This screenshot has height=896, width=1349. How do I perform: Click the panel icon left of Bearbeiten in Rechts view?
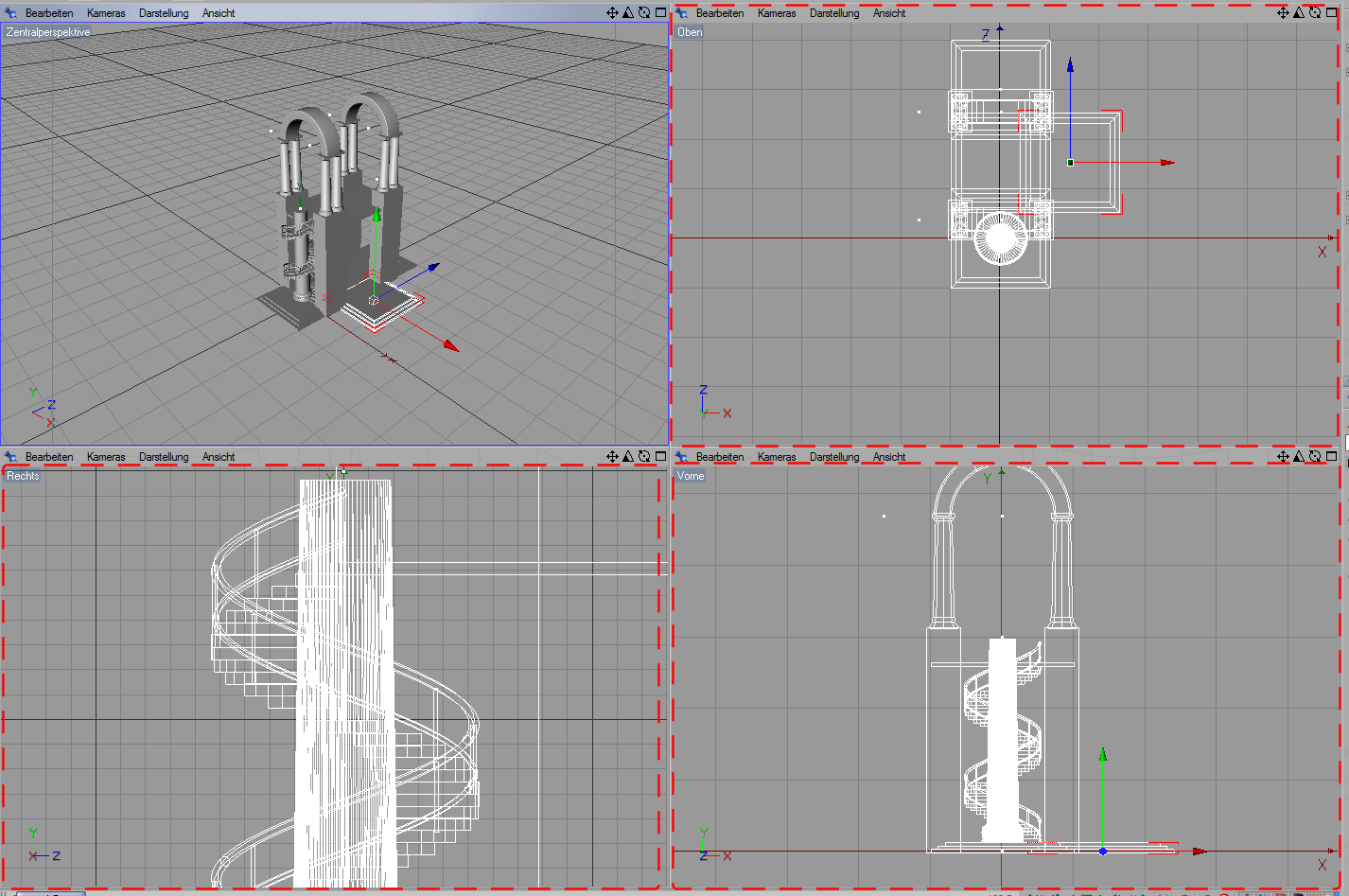[10, 457]
